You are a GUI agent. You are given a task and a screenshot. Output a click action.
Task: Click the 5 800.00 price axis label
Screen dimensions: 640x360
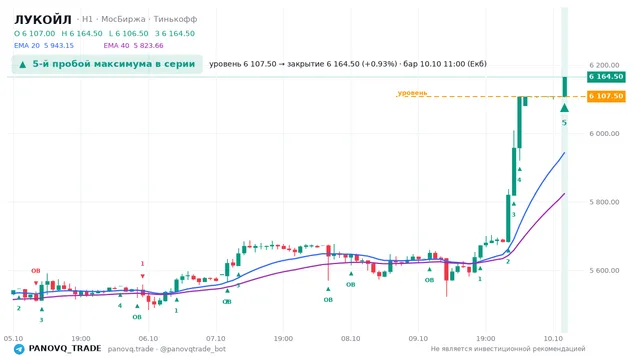pos(604,202)
